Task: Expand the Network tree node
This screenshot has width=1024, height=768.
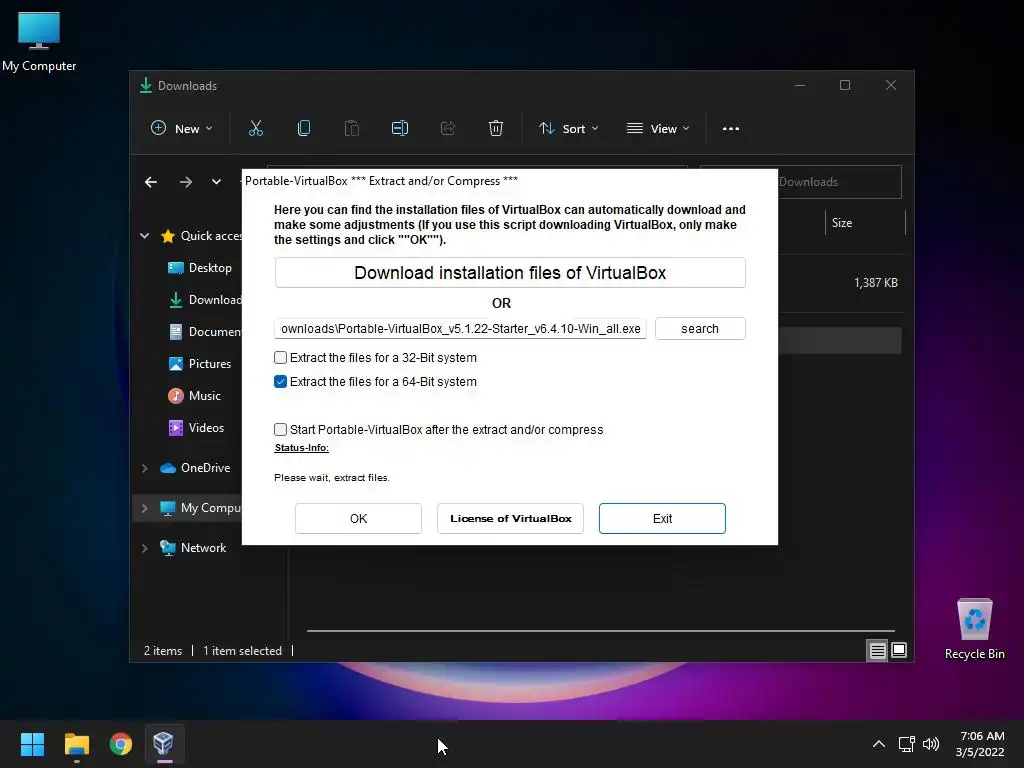Action: click(x=144, y=549)
